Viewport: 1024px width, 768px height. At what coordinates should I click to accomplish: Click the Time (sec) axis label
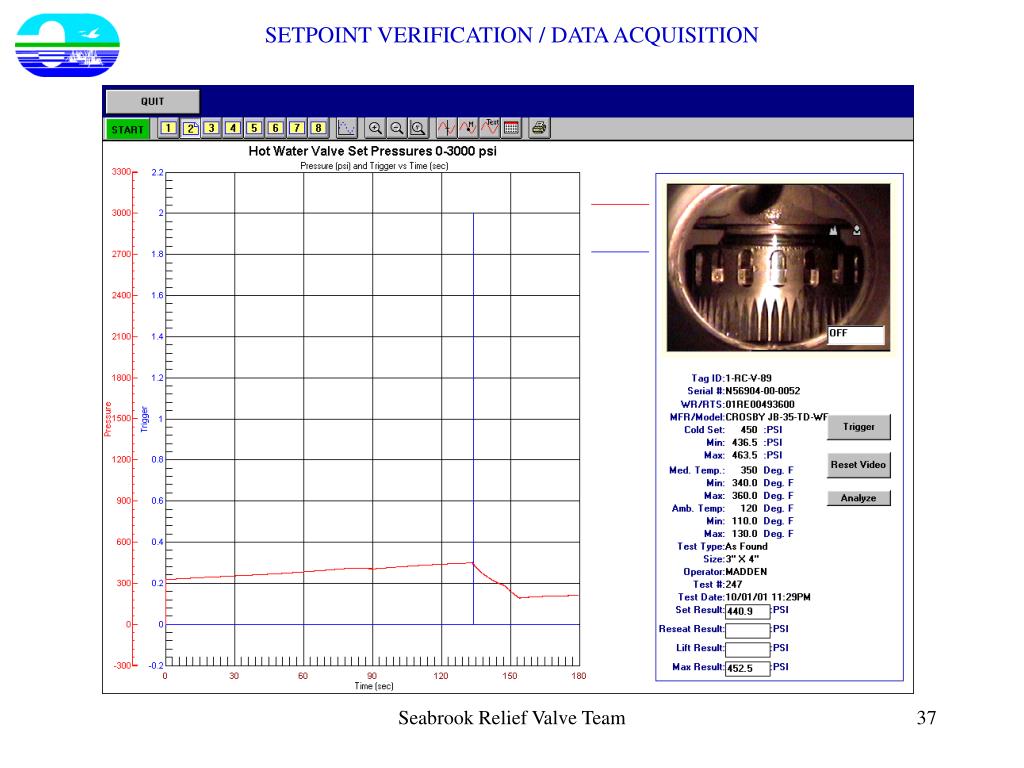point(374,686)
